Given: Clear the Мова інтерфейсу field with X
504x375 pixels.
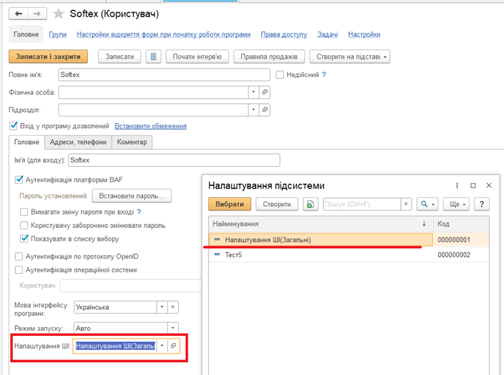Looking at the screenshot, I should click(x=173, y=307).
